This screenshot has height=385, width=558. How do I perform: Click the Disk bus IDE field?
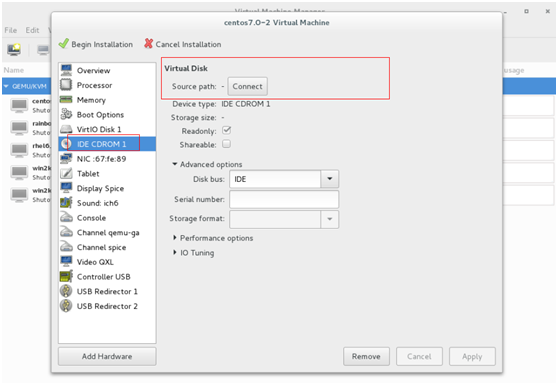pyautogui.click(x=275, y=179)
